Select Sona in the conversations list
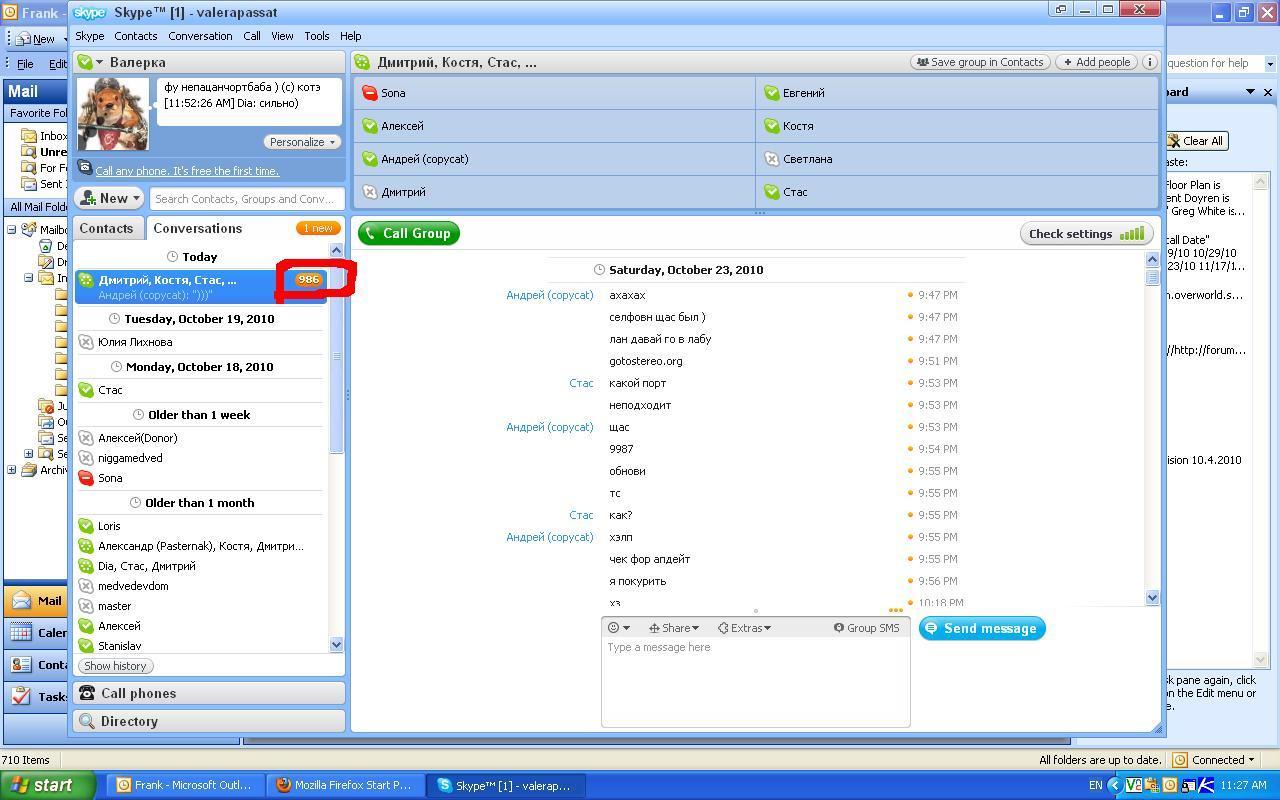1280x800 pixels. coord(200,478)
